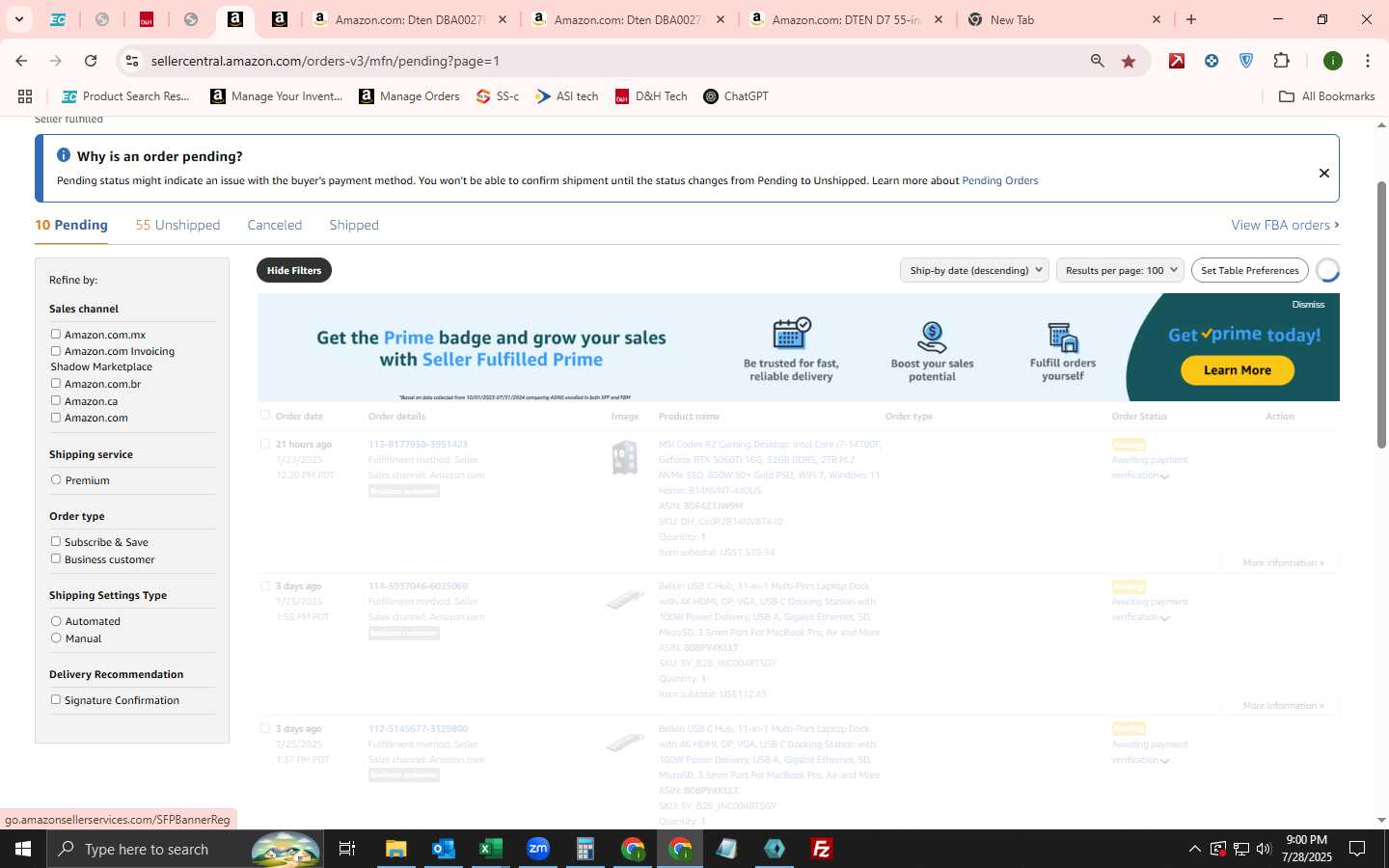The height and width of the screenshot is (868, 1389).
Task: Open the Results per page dropdown
Action: [1120, 270]
